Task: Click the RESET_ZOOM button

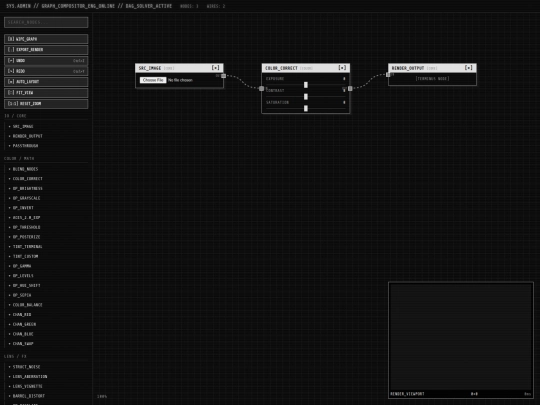Action: pos(46,104)
